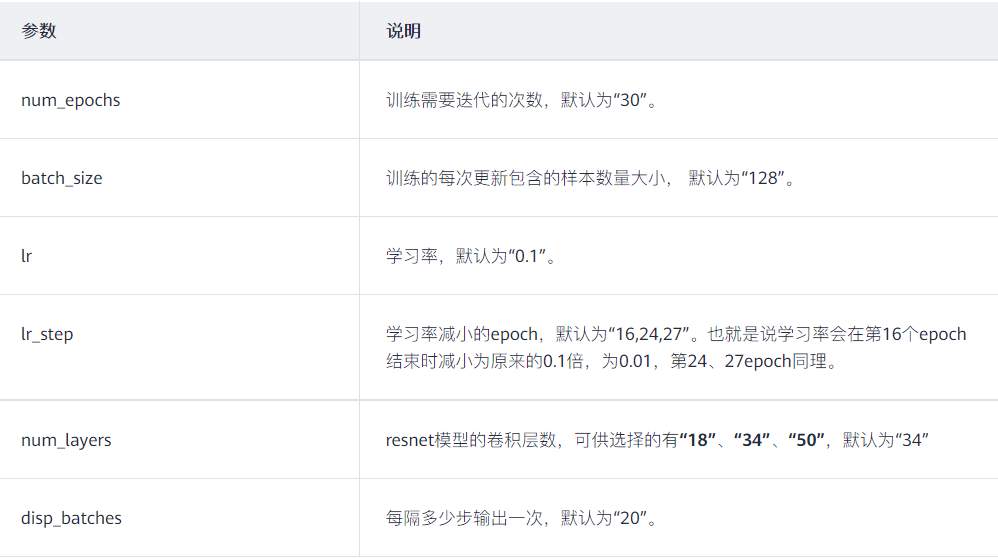Click the lr parameter name

[x=27, y=256]
